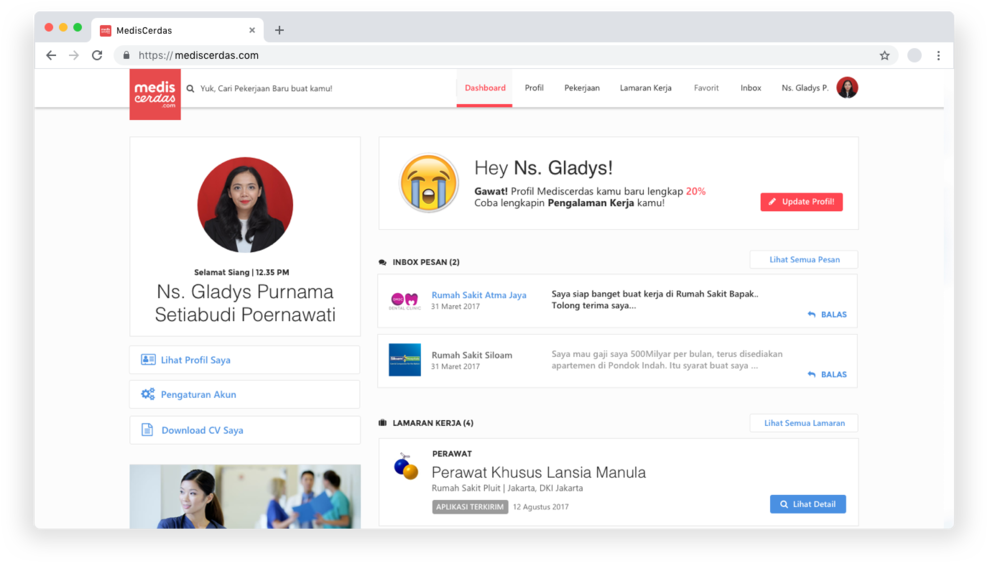Open a new browser tab

tap(279, 30)
